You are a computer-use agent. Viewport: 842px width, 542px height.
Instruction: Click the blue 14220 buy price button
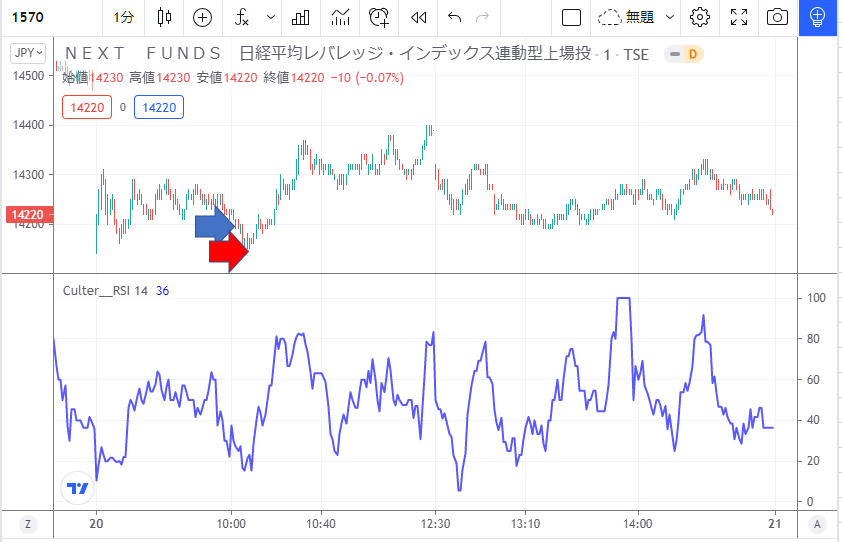pyautogui.click(x=159, y=107)
